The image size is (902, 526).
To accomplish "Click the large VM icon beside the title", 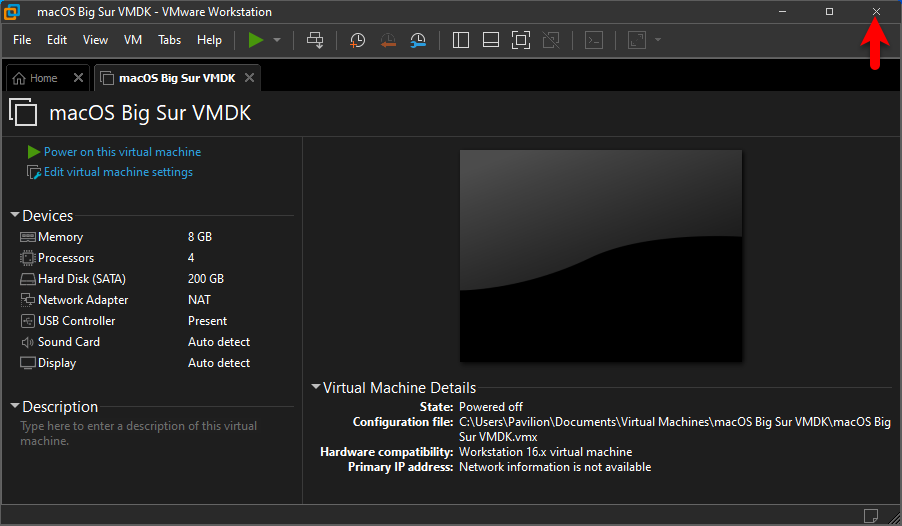I will pyautogui.click(x=23, y=112).
